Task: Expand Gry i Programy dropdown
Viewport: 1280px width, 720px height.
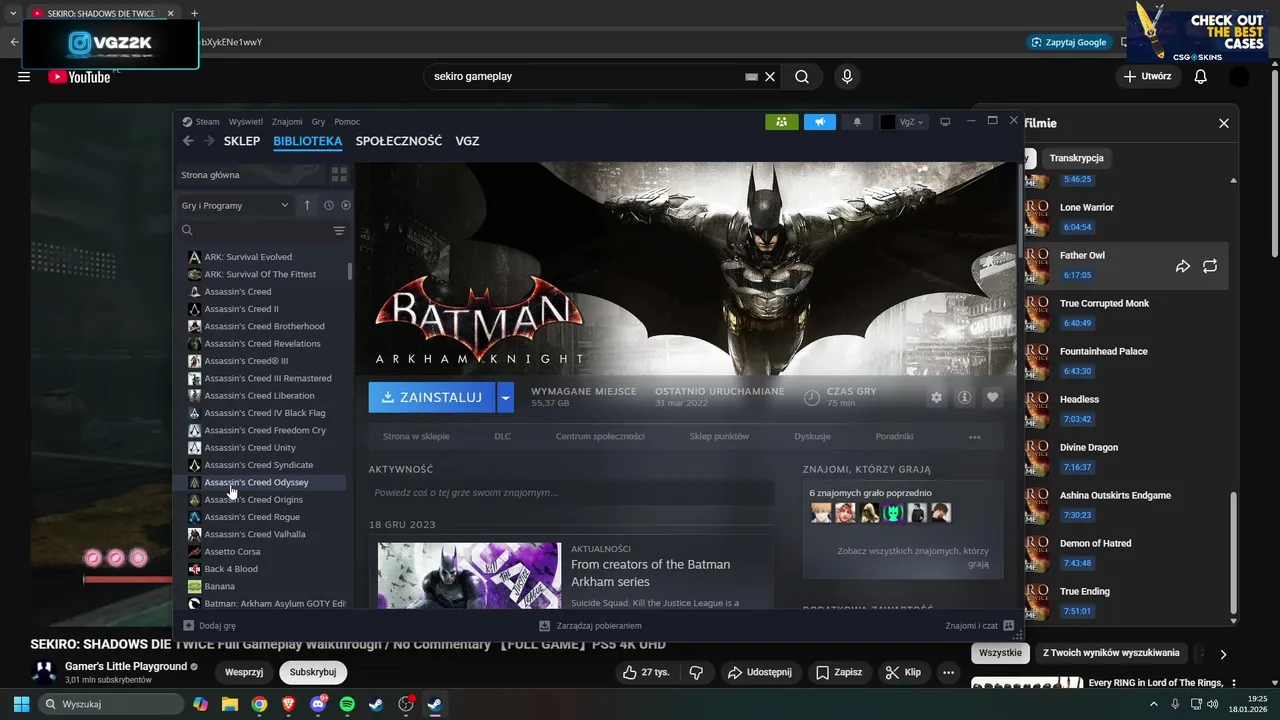Action: [x=236, y=205]
